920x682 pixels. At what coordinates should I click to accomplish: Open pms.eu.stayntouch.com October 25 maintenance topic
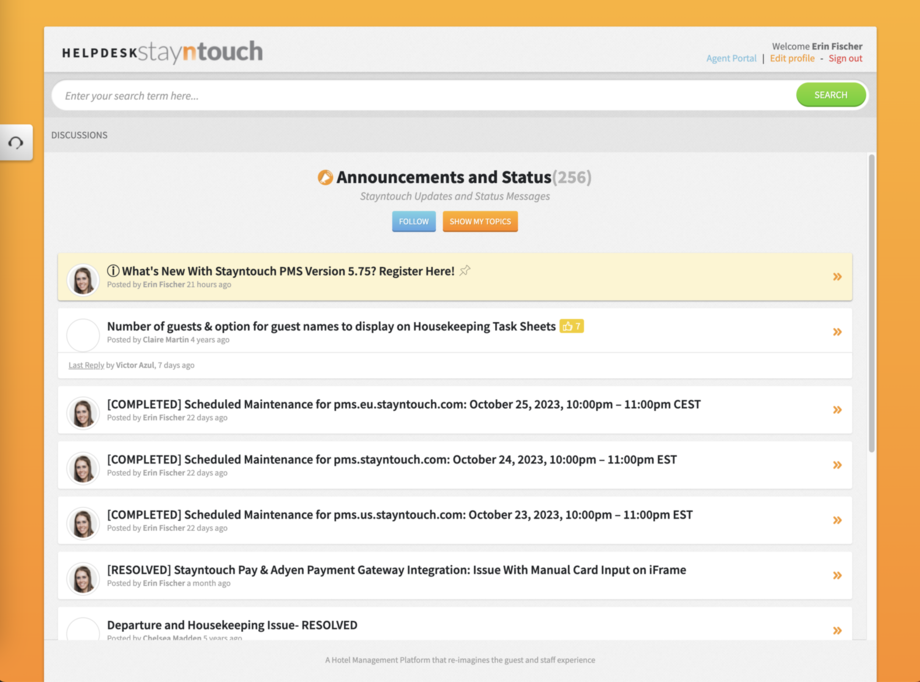[x=404, y=404]
